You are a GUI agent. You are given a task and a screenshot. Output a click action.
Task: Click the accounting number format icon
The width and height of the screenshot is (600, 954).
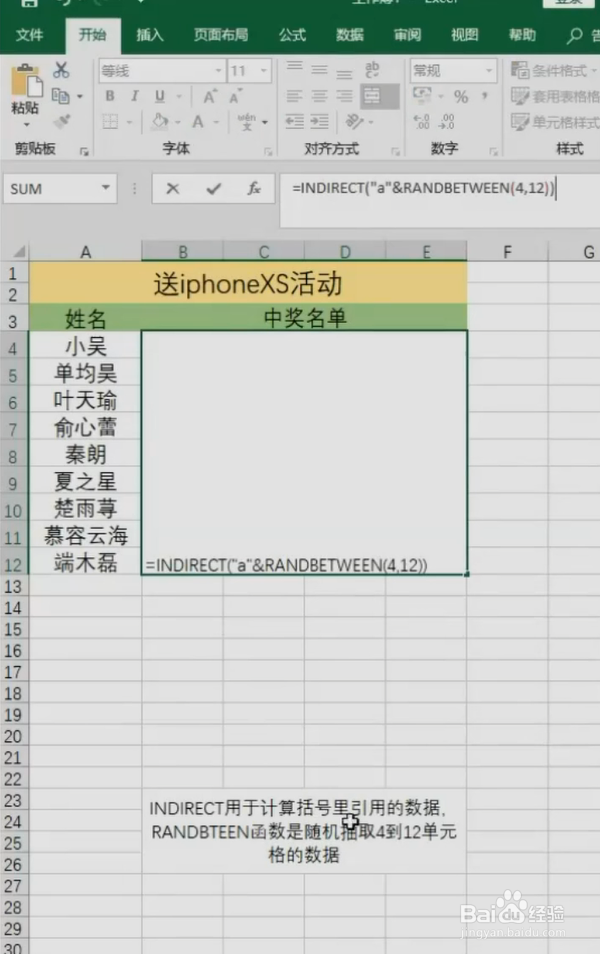pyautogui.click(x=422, y=95)
